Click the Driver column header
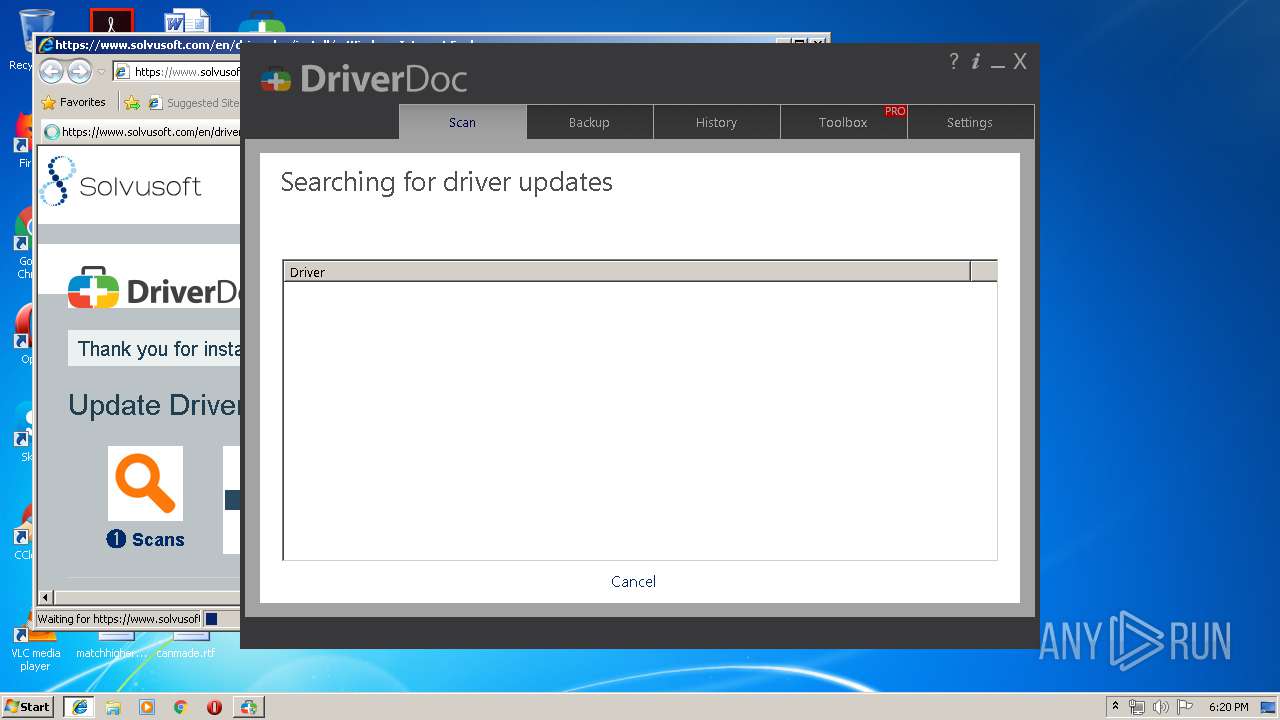 pos(627,272)
